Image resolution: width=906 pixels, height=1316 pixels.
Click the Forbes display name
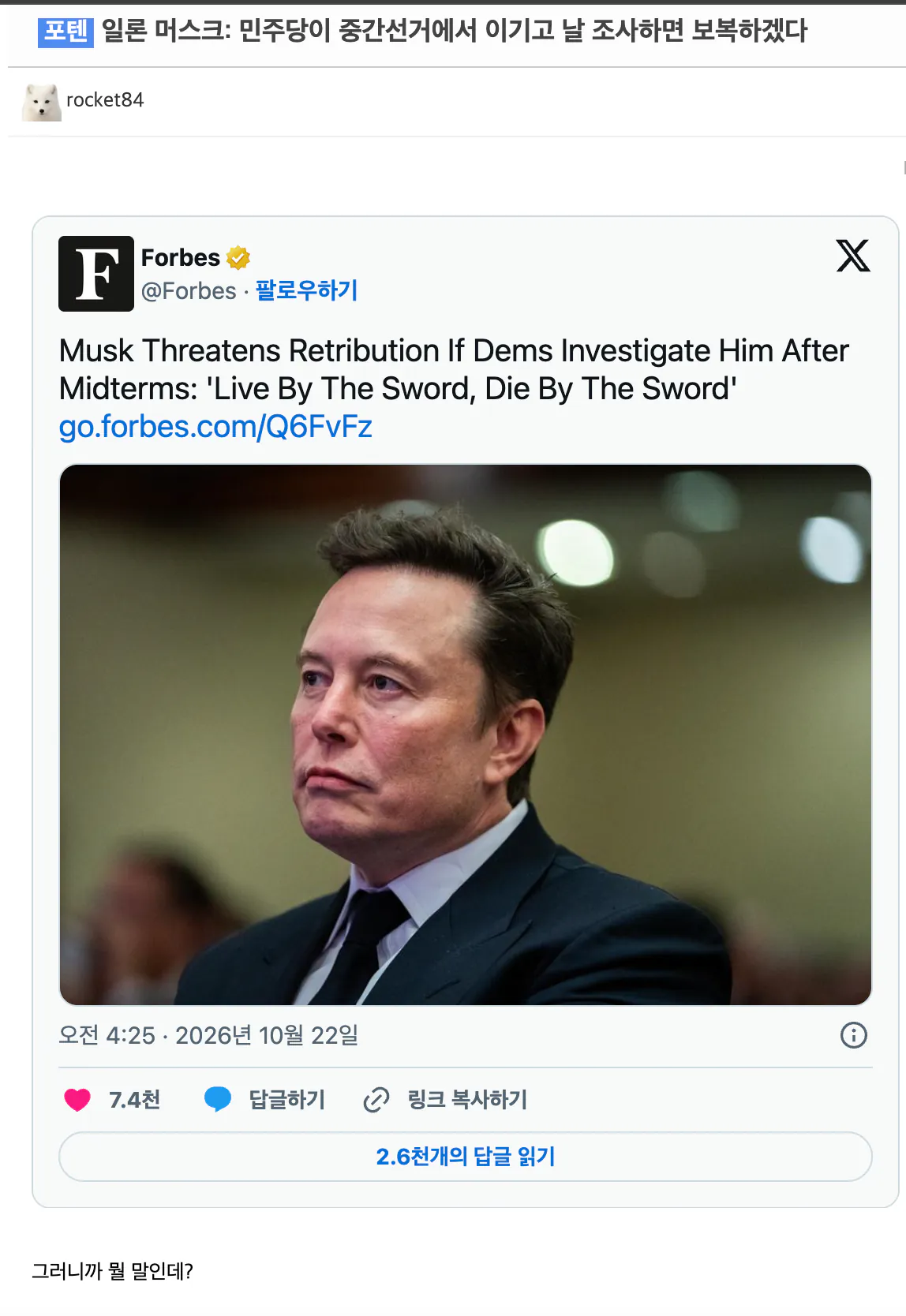click(x=181, y=258)
